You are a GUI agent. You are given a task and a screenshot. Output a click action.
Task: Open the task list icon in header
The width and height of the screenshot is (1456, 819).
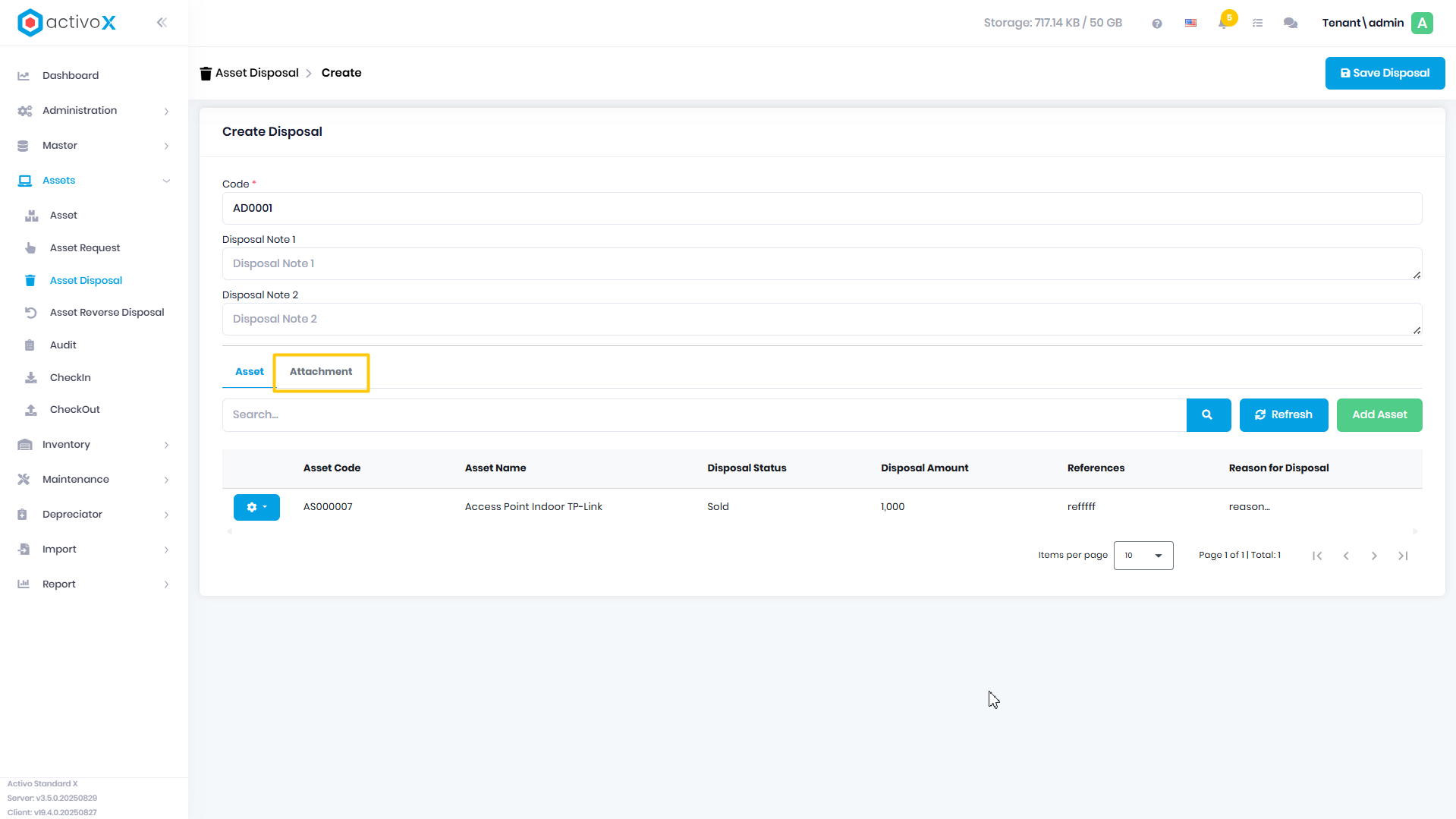click(1257, 24)
